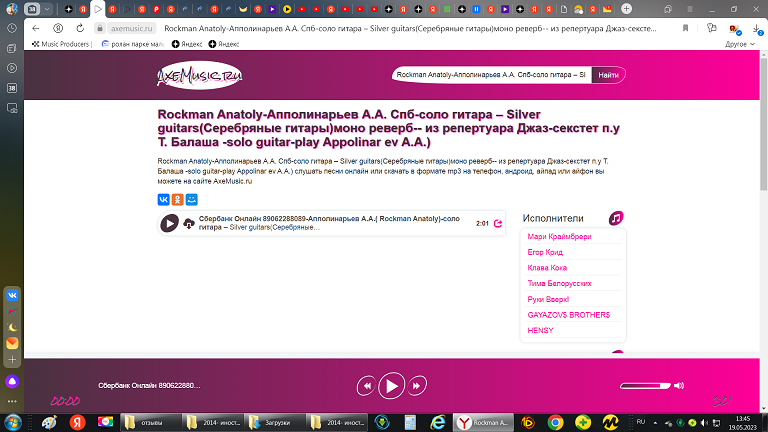
Task: Open artist Руки Вверх!
Action: (548, 299)
